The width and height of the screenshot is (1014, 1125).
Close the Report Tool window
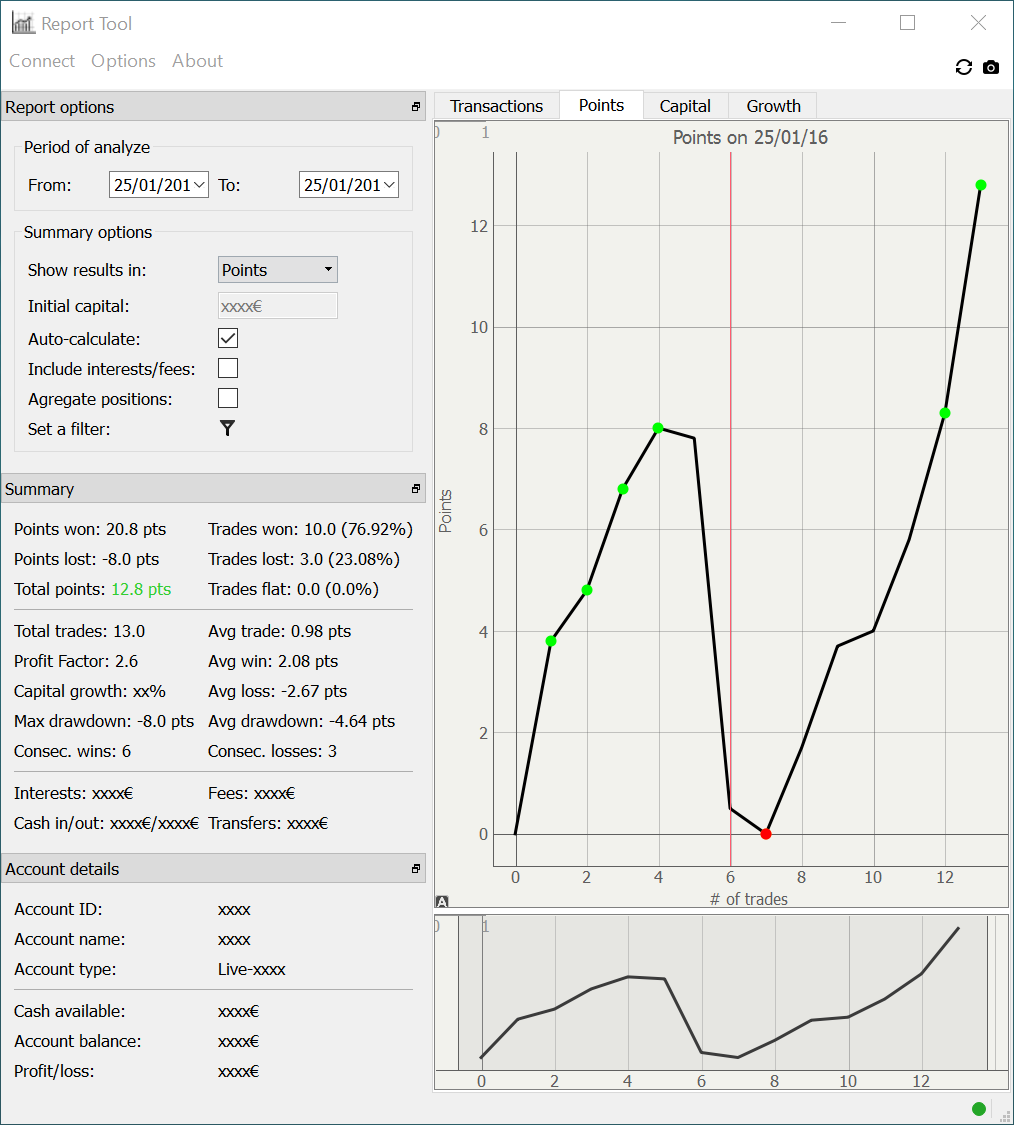[978, 23]
